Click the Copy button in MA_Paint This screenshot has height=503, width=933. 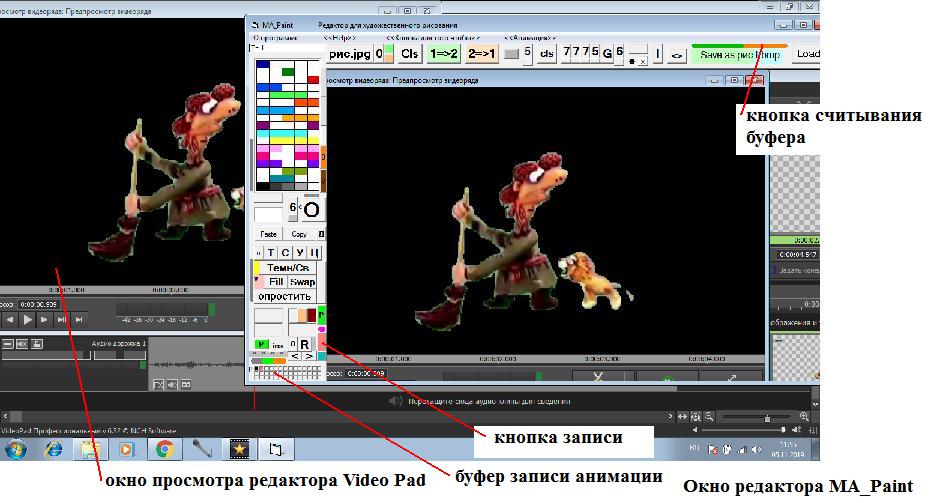click(x=299, y=234)
